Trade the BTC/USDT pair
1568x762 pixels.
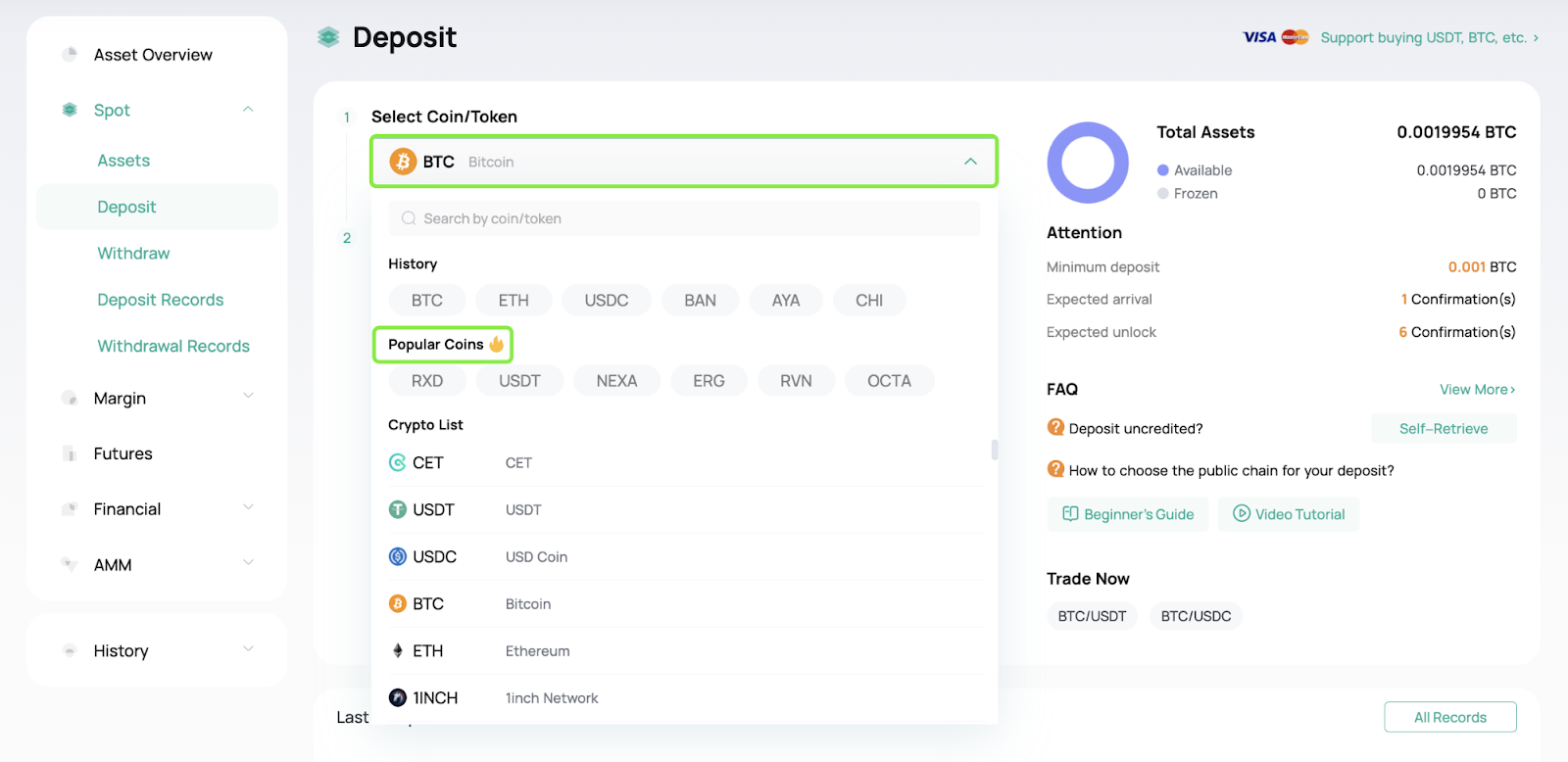pos(1092,616)
